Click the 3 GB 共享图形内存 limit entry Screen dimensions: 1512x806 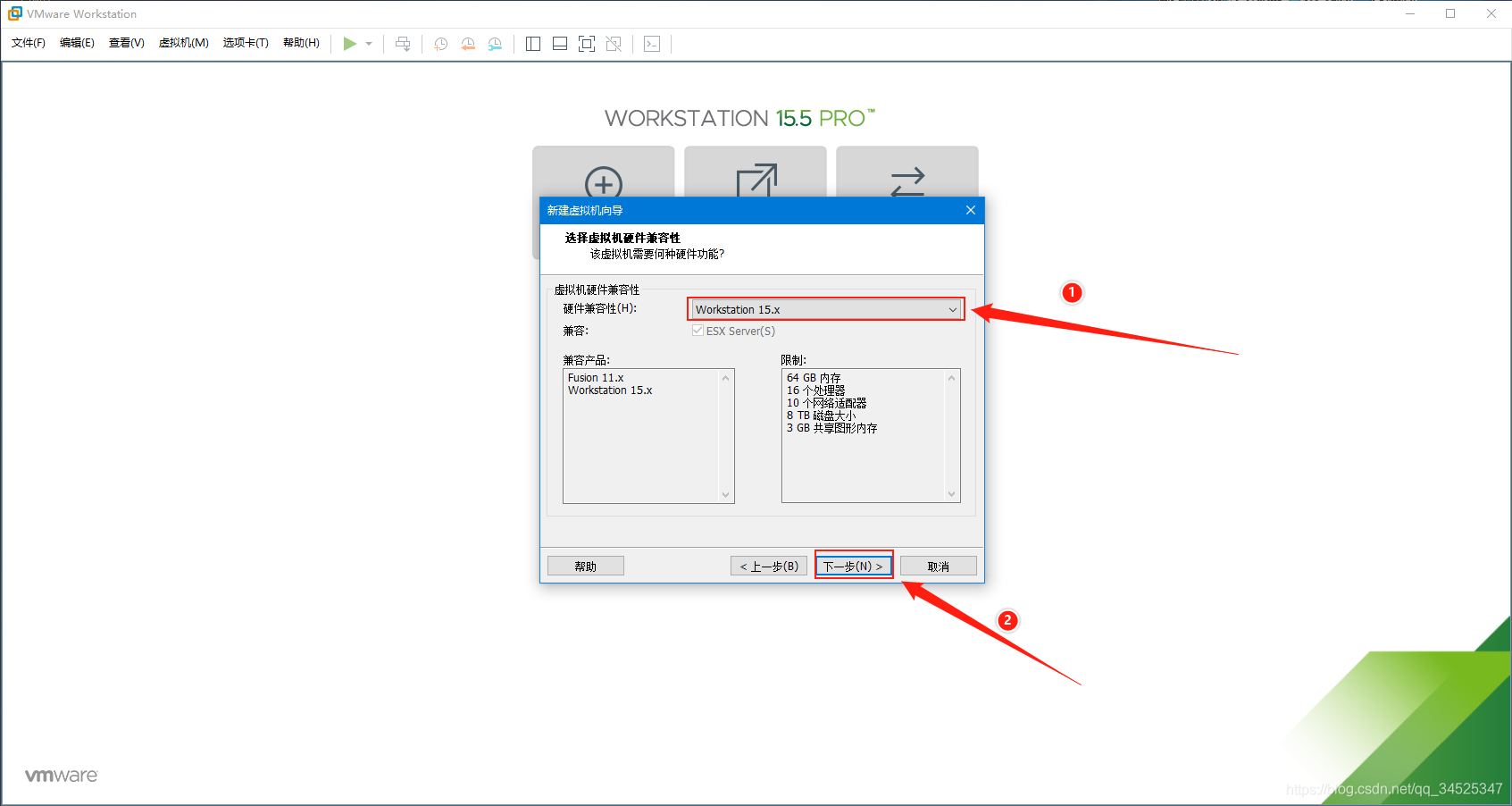(831, 428)
